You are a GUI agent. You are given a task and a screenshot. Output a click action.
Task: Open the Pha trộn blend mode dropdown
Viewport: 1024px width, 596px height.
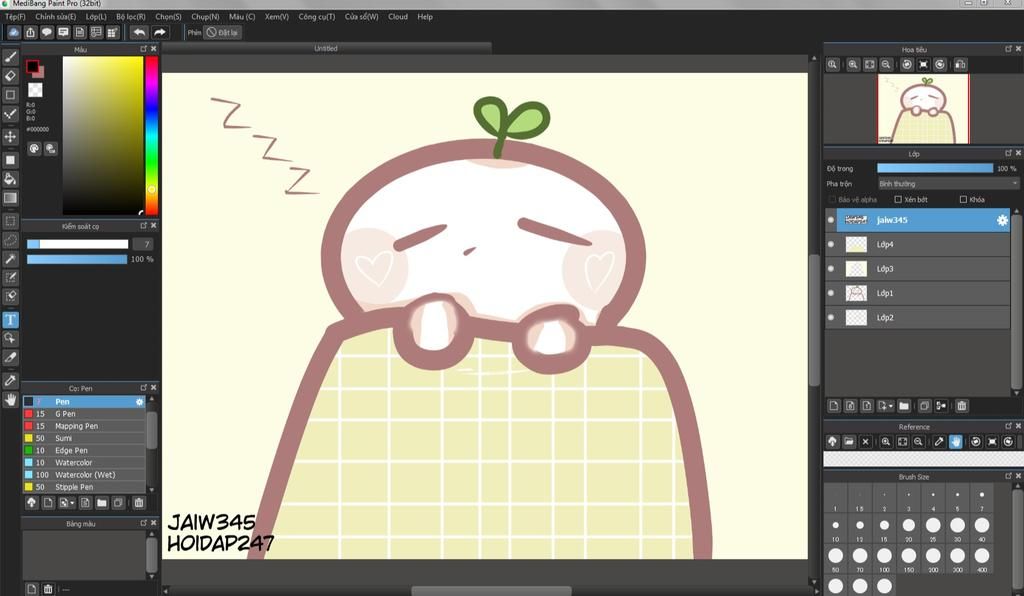click(948, 184)
